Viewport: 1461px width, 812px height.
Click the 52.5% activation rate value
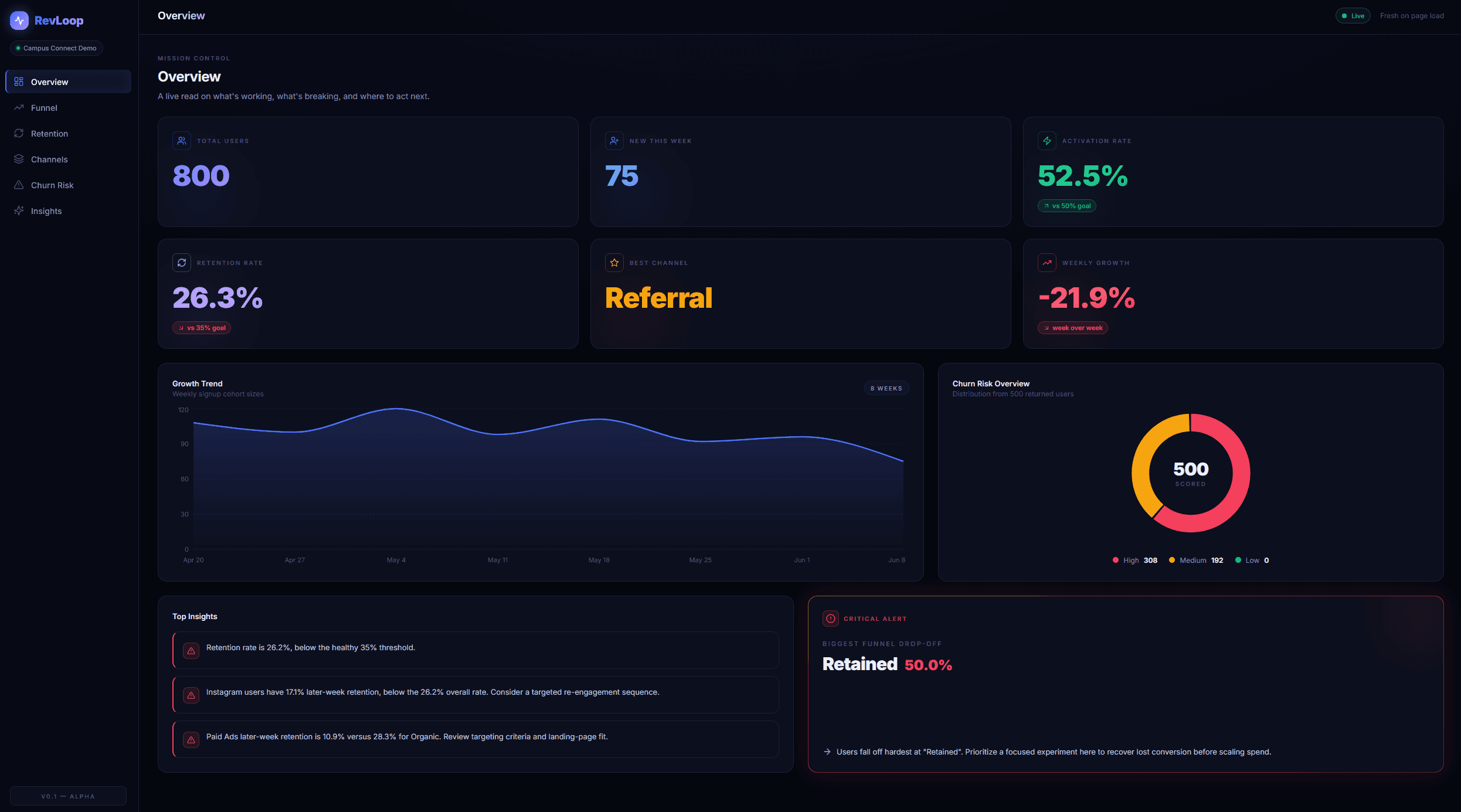[1083, 176]
